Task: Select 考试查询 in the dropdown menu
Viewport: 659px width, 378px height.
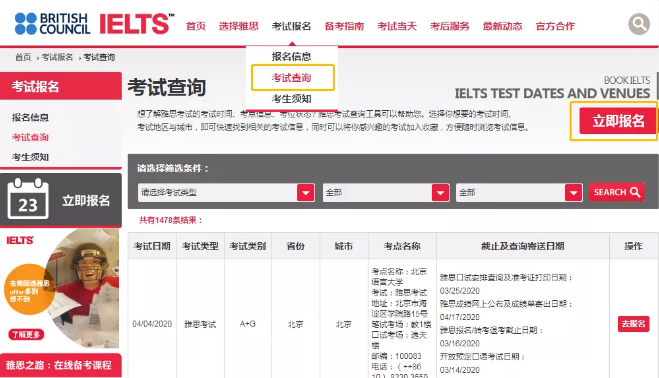Action: [292, 77]
